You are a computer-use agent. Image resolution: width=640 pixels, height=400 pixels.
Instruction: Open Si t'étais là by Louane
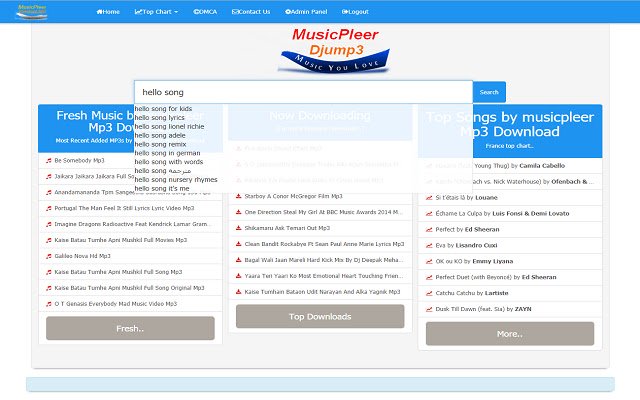click(x=466, y=198)
